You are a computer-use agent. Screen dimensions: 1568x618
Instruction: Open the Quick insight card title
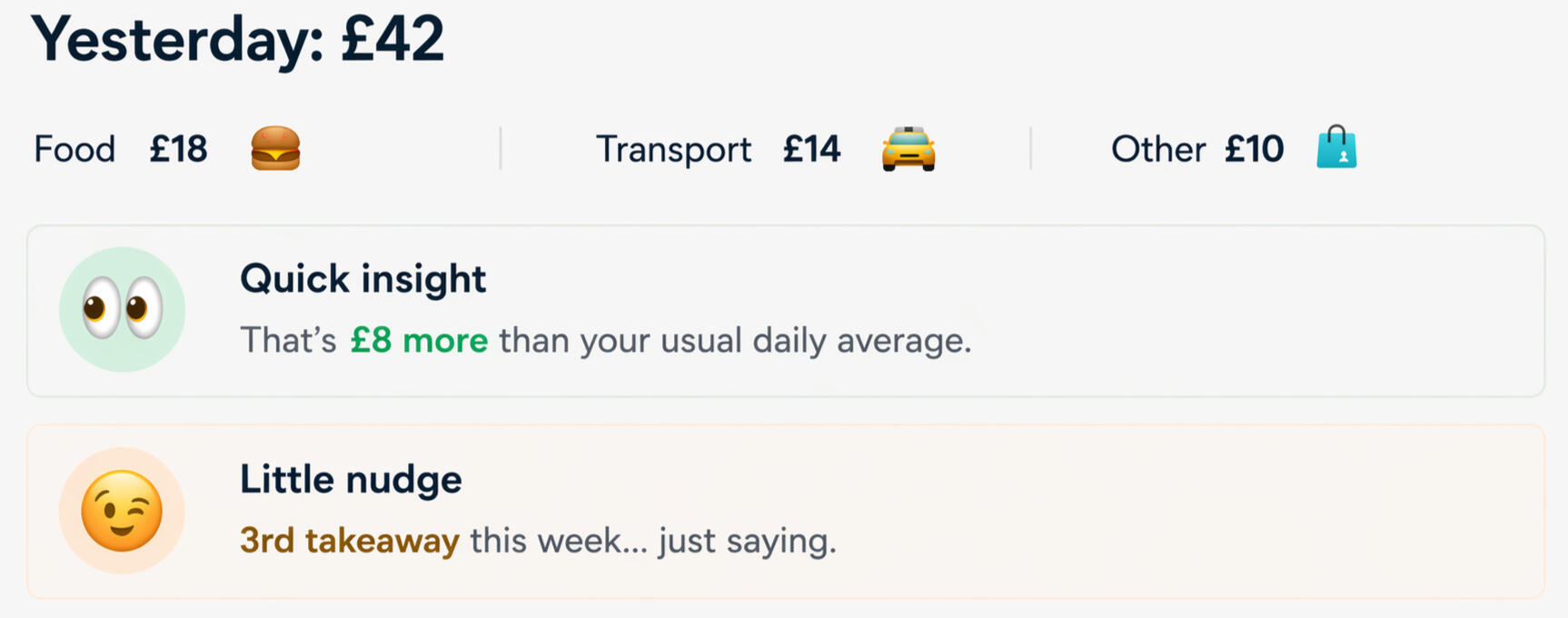[x=362, y=279]
